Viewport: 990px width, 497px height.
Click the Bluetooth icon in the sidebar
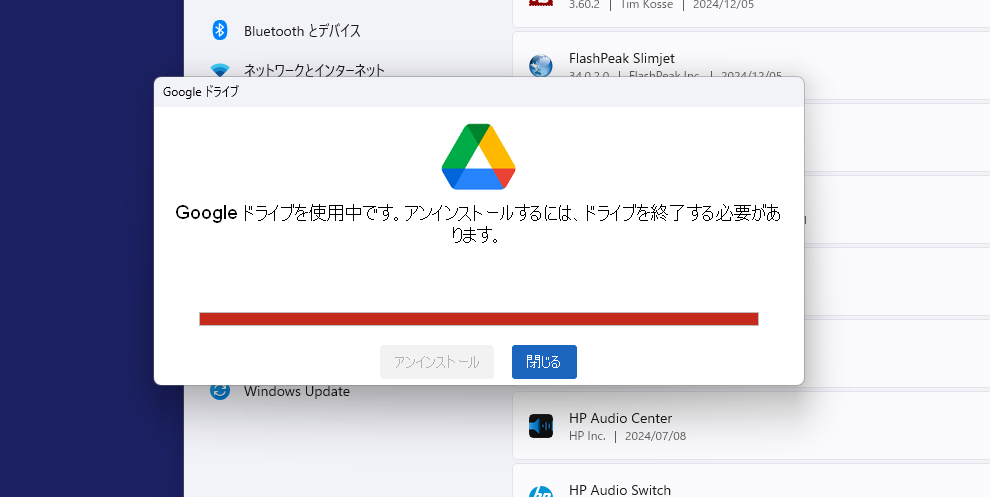(220, 31)
